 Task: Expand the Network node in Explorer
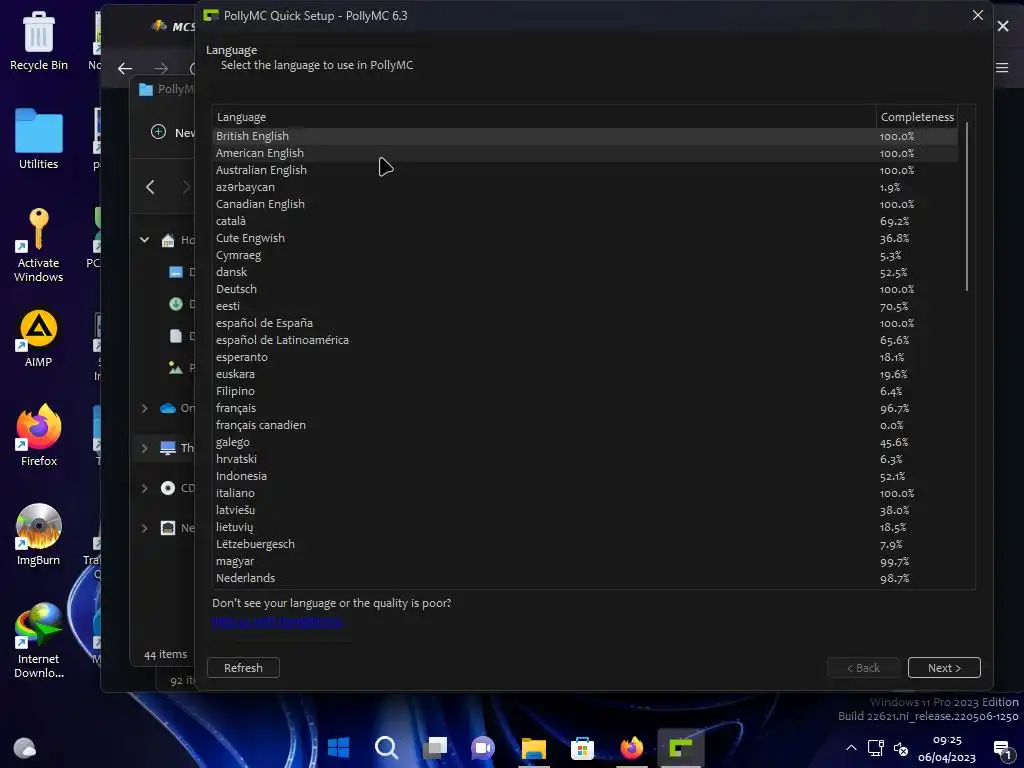(144, 528)
